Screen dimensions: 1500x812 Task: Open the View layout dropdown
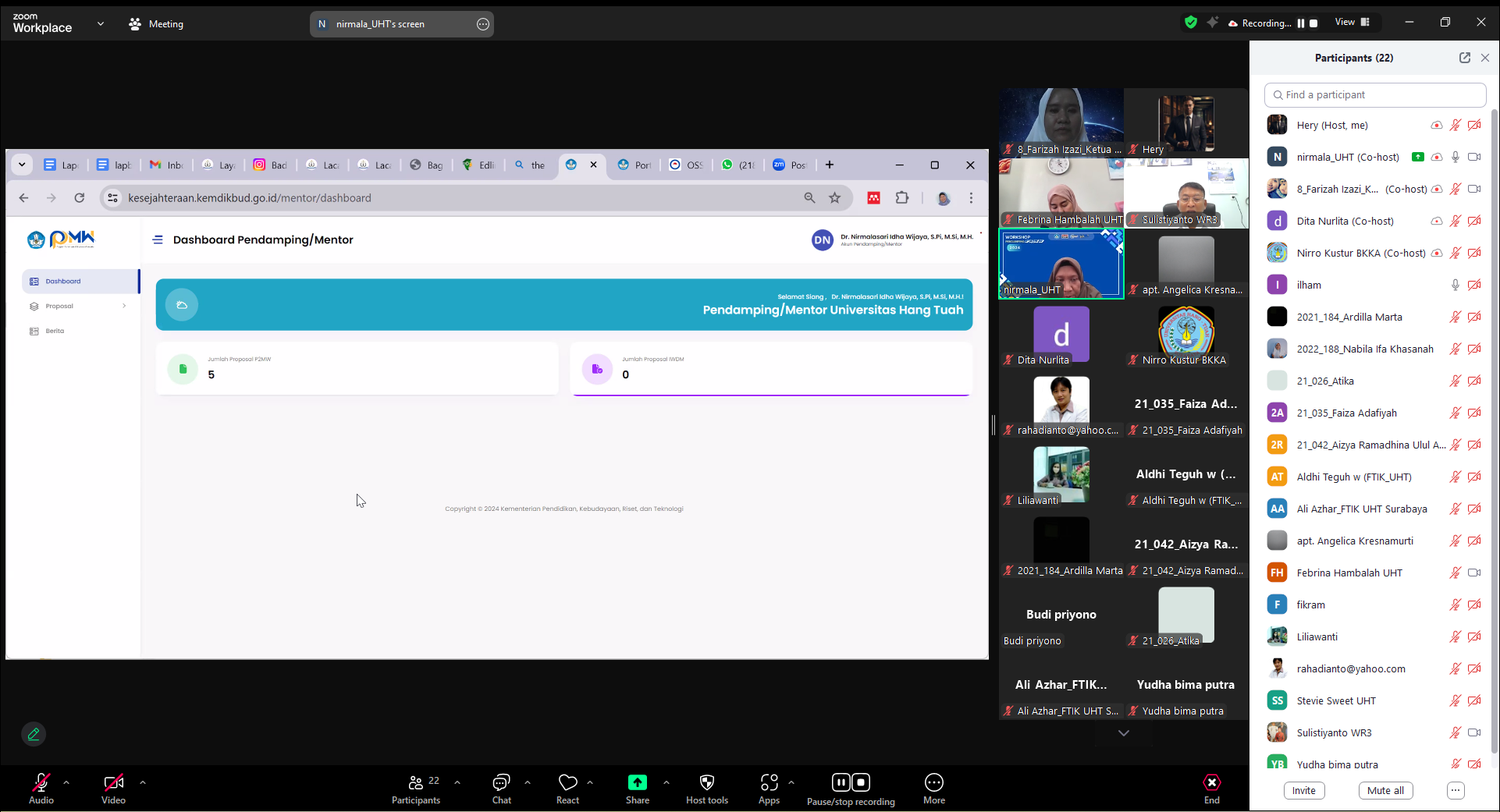(x=1352, y=23)
